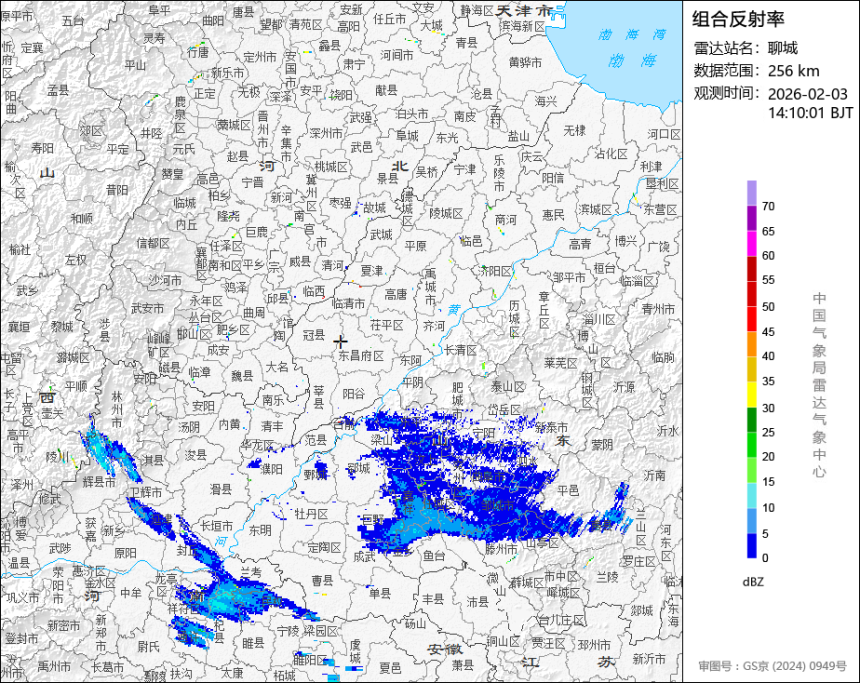The width and height of the screenshot is (860, 683).
Task: Click the 鱼台 map label
Action: (x=434, y=555)
